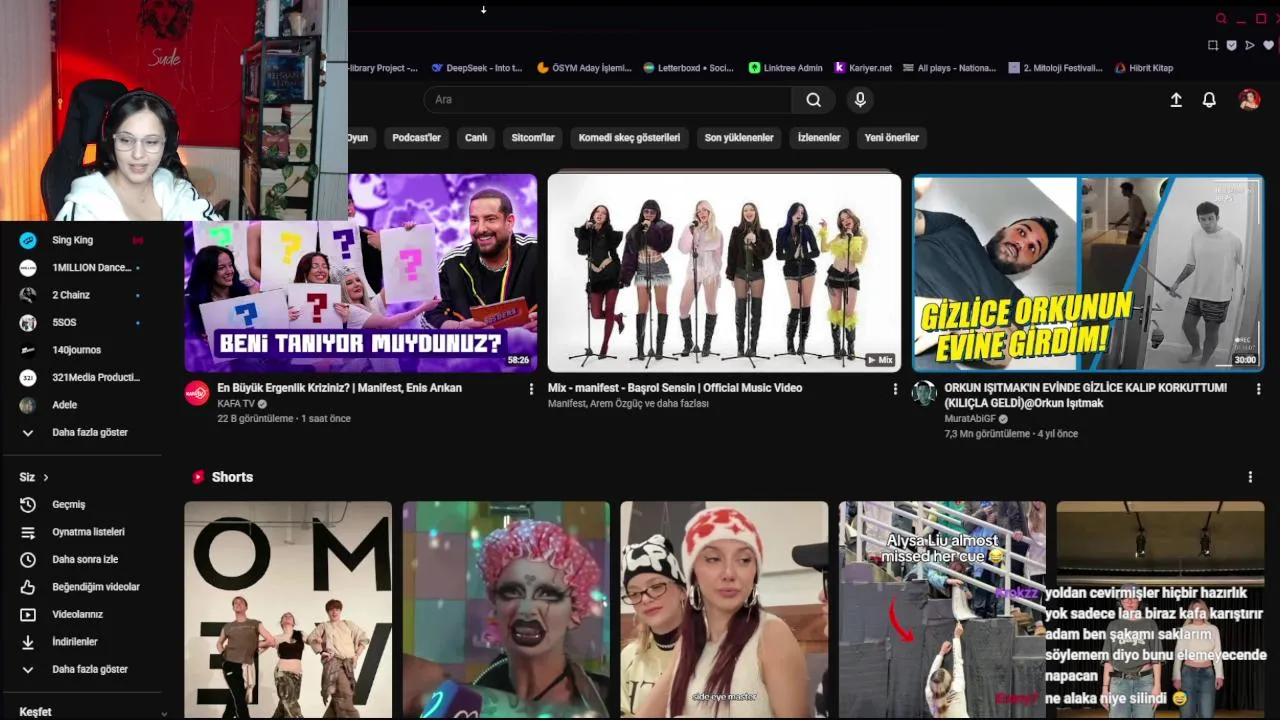Screen dimensions: 1280x720
Task: Open the notifications bell
Action: tap(1209, 100)
